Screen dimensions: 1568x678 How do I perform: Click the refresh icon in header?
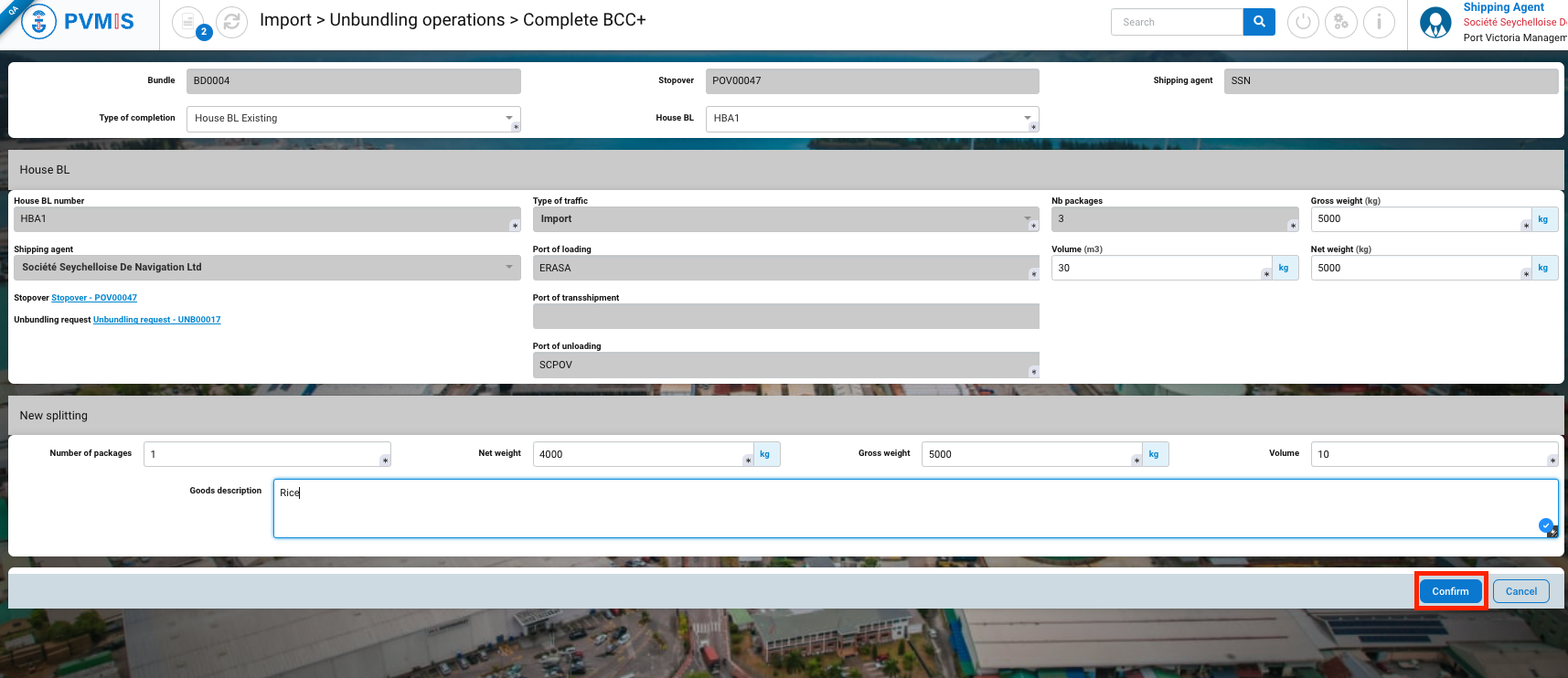[x=232, y=21]
